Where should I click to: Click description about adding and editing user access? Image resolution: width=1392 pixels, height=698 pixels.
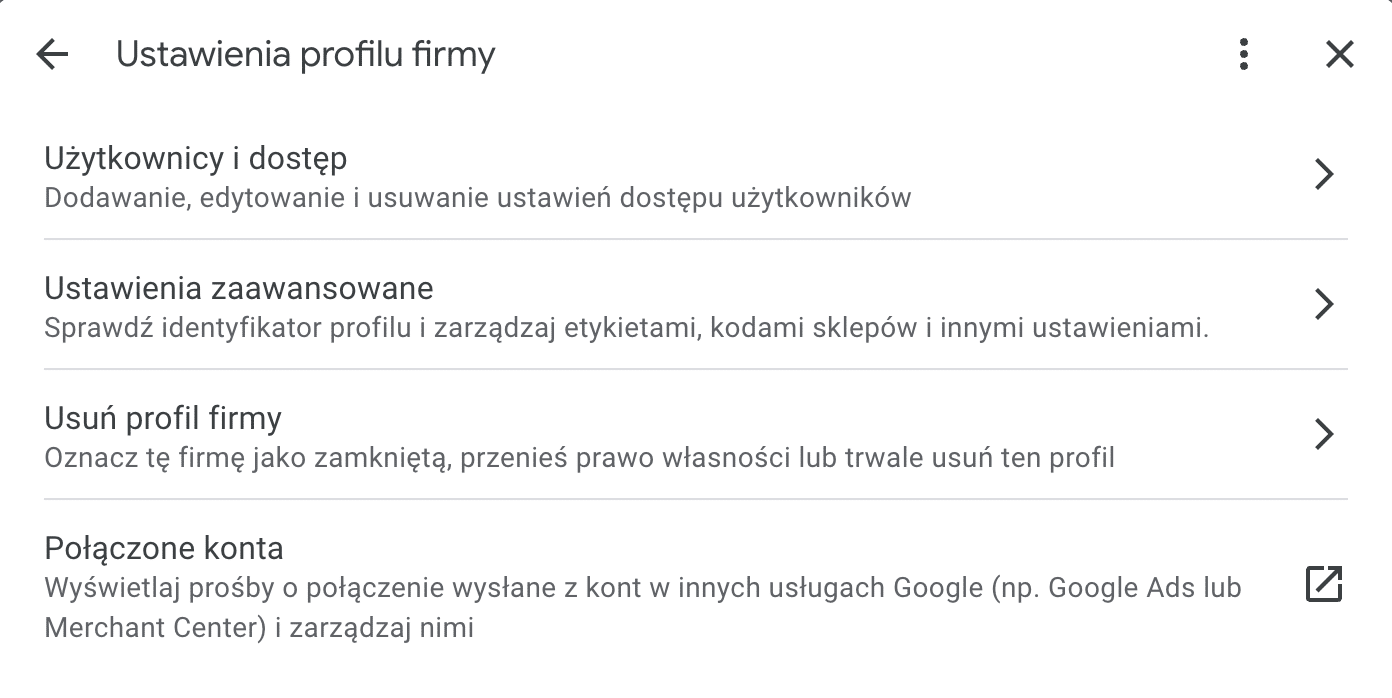(x=478, y=197)
